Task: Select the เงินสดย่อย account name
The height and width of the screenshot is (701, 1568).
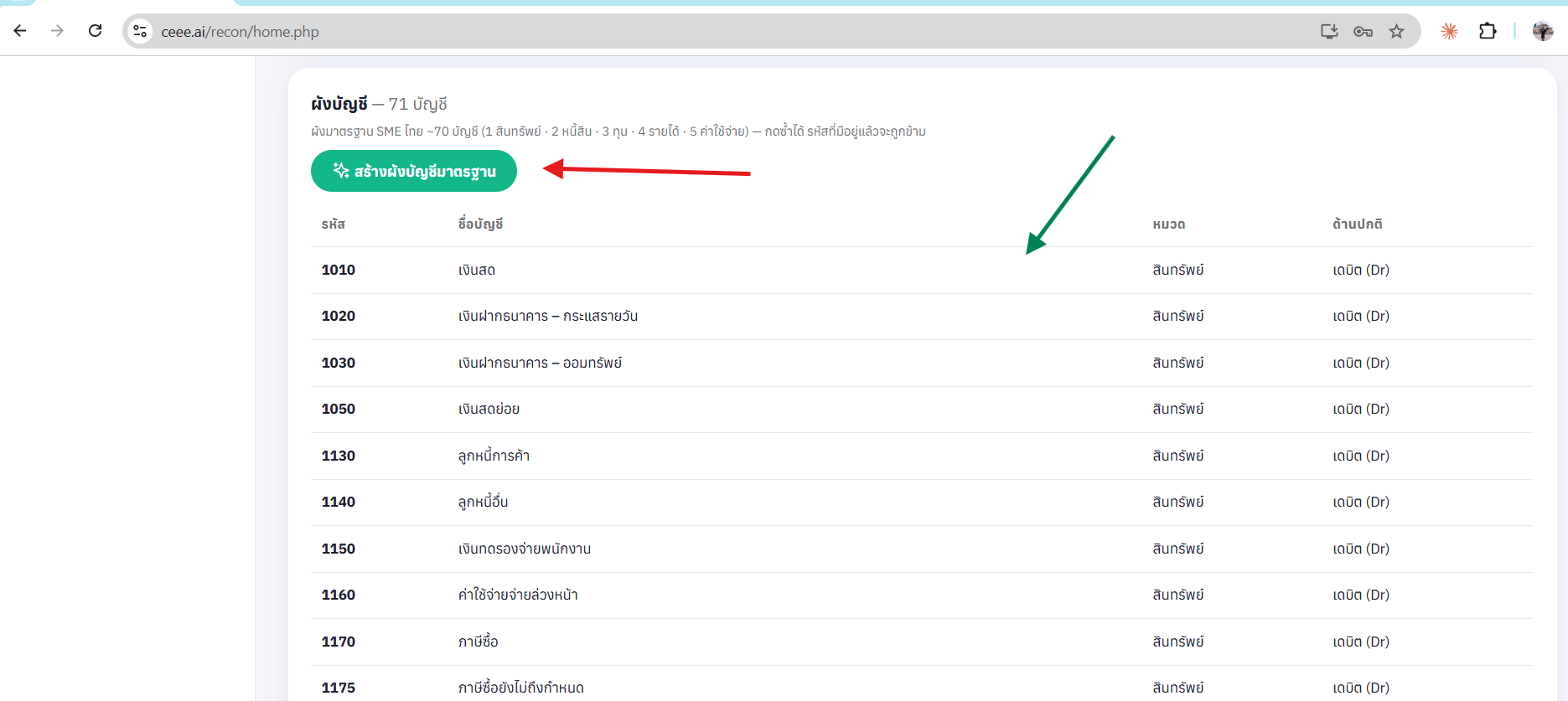Action: coord(489,409)
